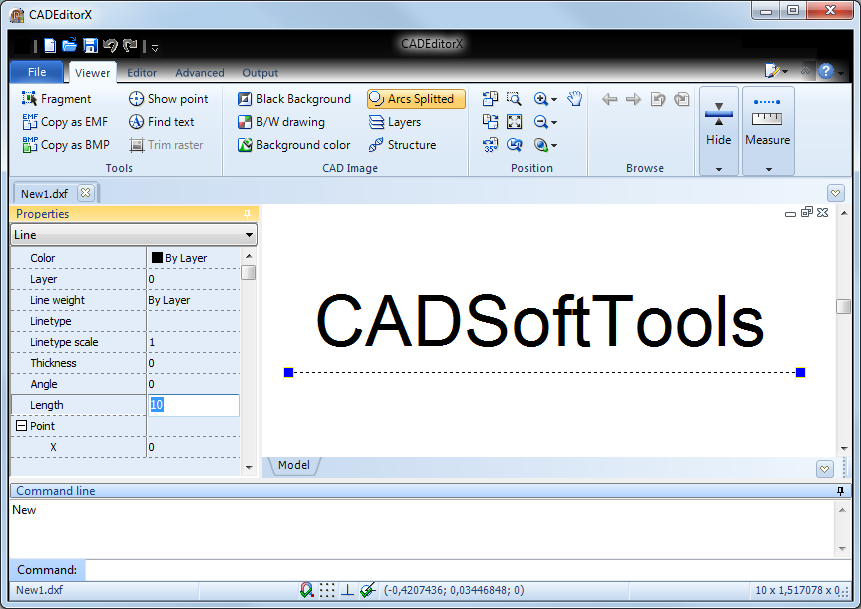
Task: Open the Structure panel
Action: point(402,145)
